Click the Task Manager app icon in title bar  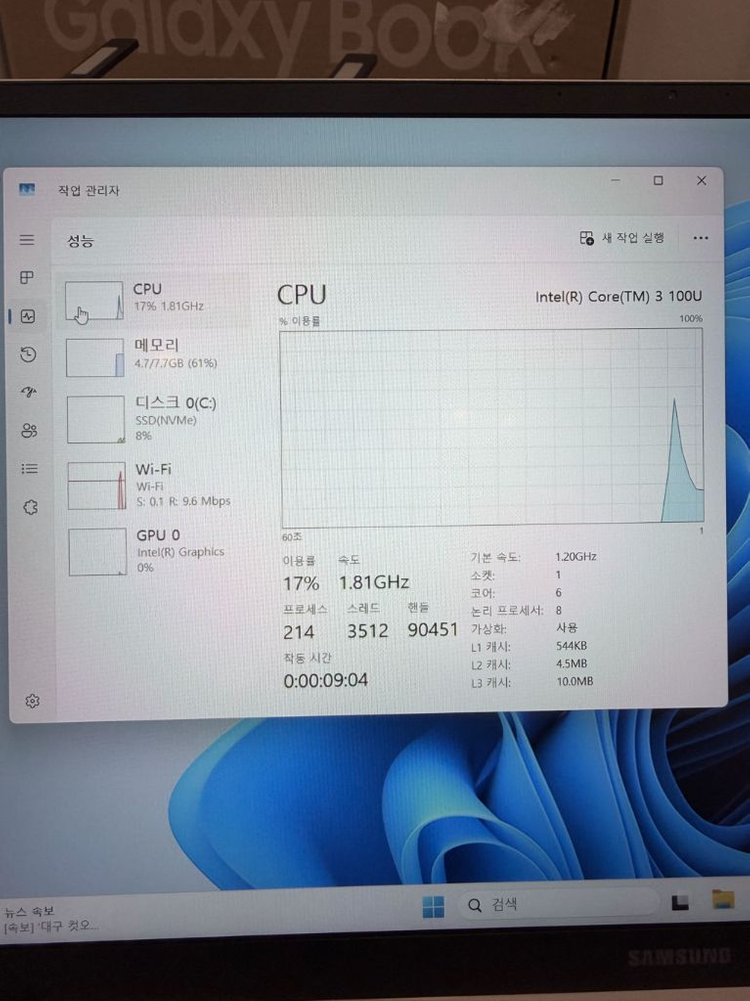coord(27,190)
